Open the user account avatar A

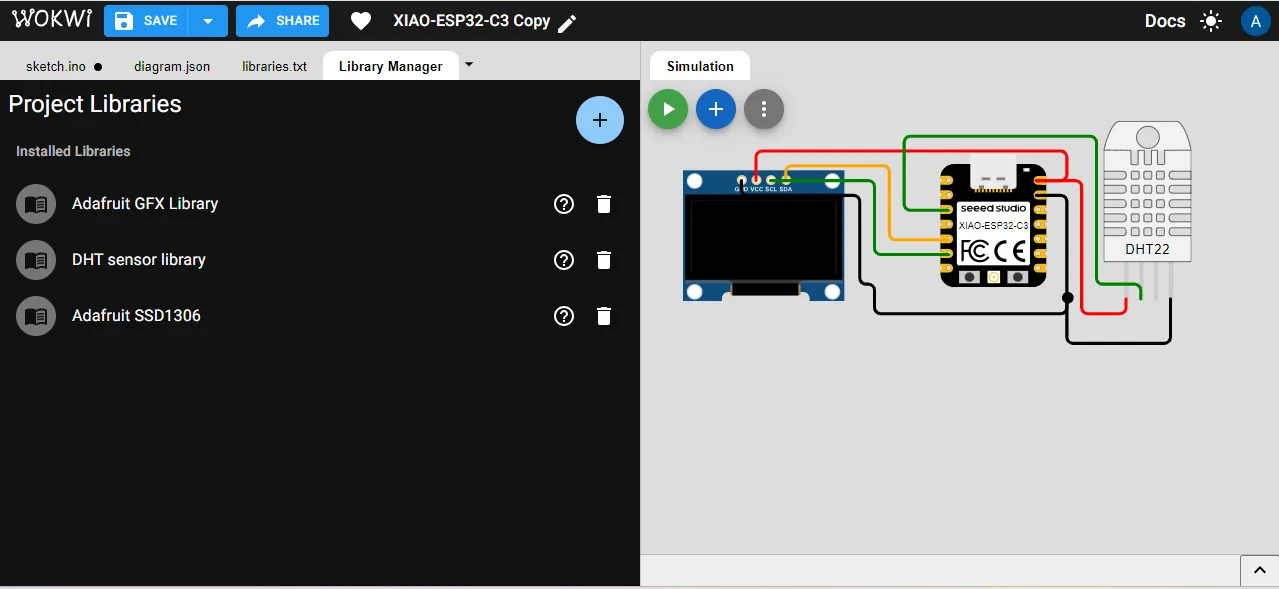(x=1255, y=21)
